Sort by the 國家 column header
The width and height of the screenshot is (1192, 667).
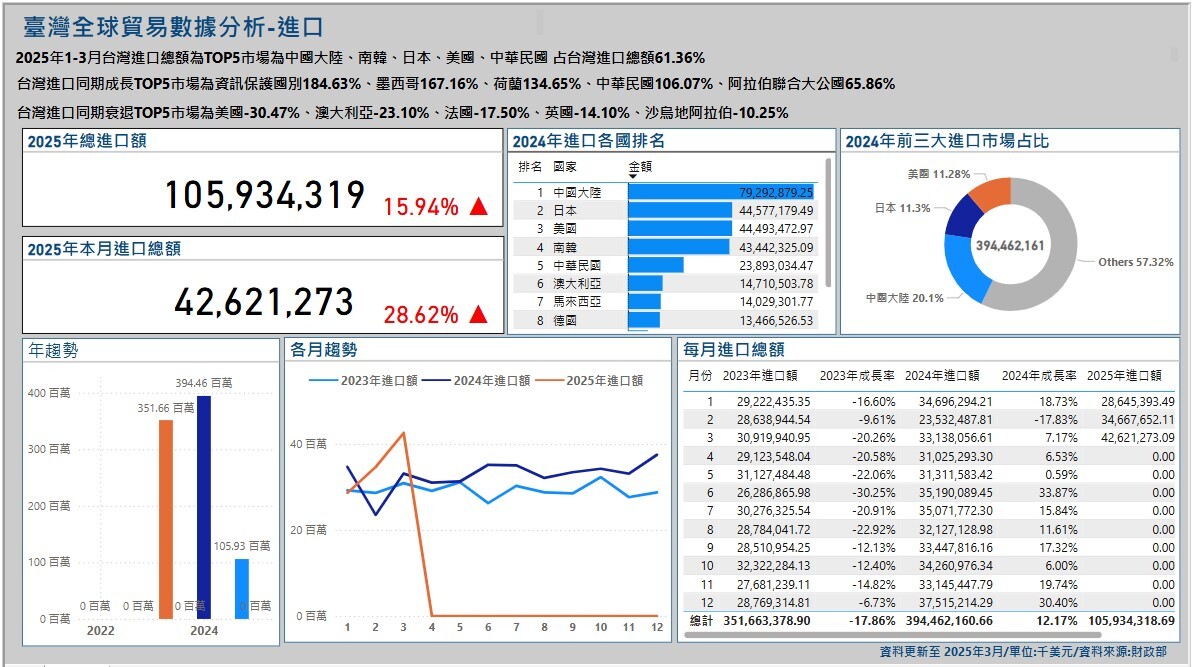[565, 166]
